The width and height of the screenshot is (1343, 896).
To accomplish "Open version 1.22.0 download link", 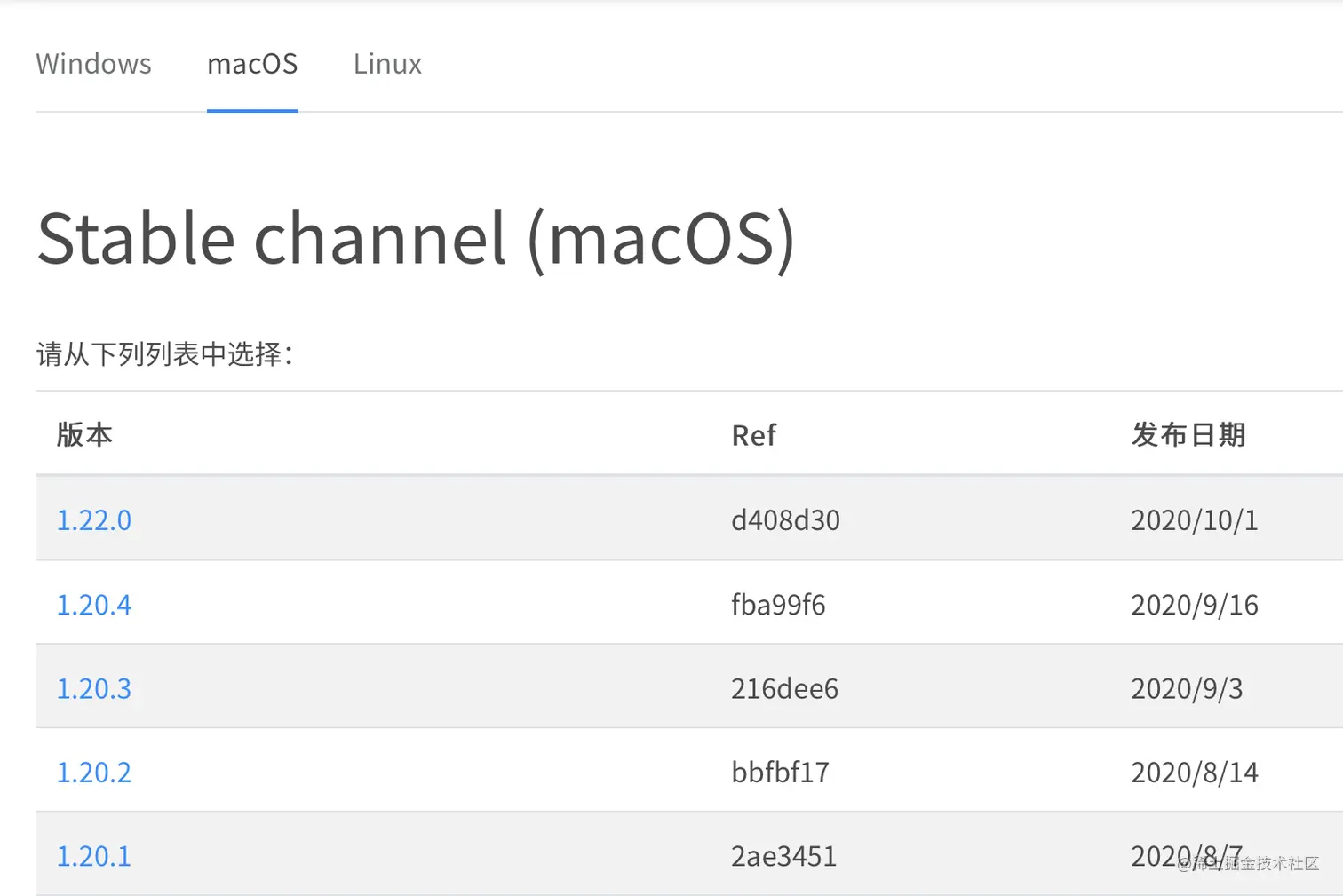I will pyautogui.click(x=94, y=520).
